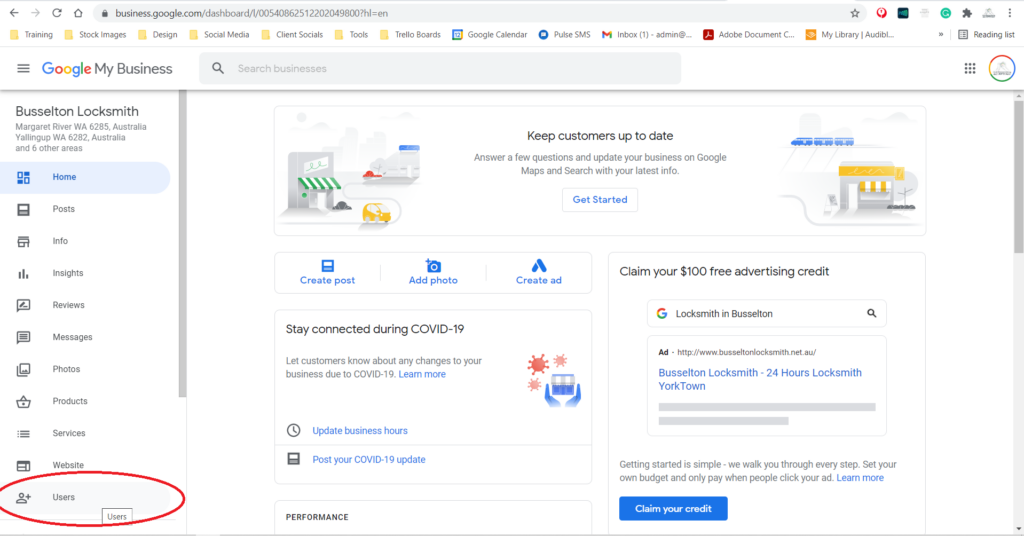Screen dimensions: 1024x536
Task: Bookmark this page with the star icon
Action: click(x=855, y=13)
